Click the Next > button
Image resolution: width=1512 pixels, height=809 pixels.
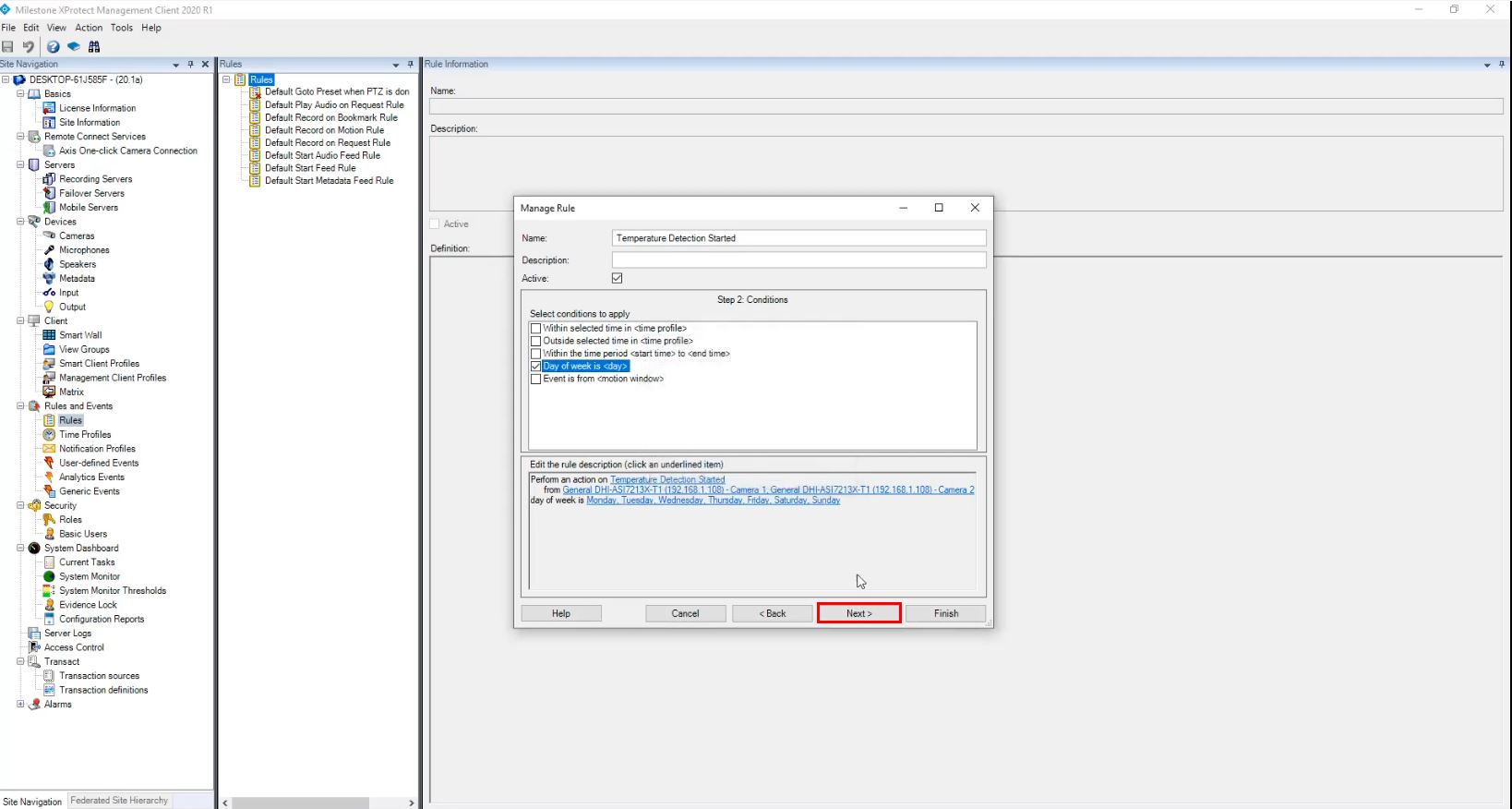click(858, 613)
